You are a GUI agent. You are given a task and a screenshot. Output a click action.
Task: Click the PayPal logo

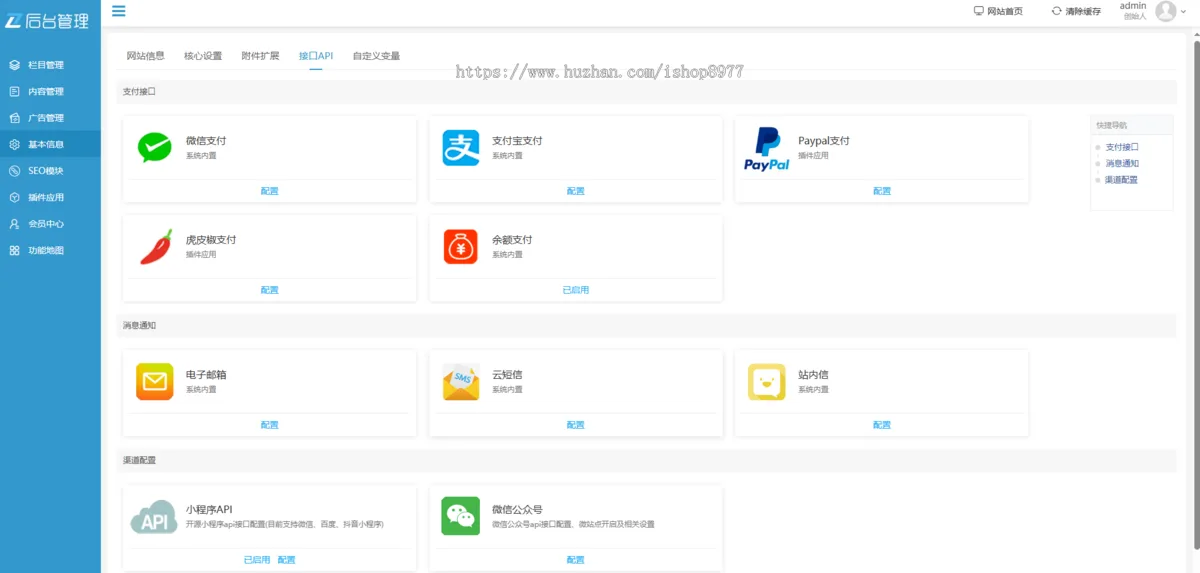click(x=767, y=149)
